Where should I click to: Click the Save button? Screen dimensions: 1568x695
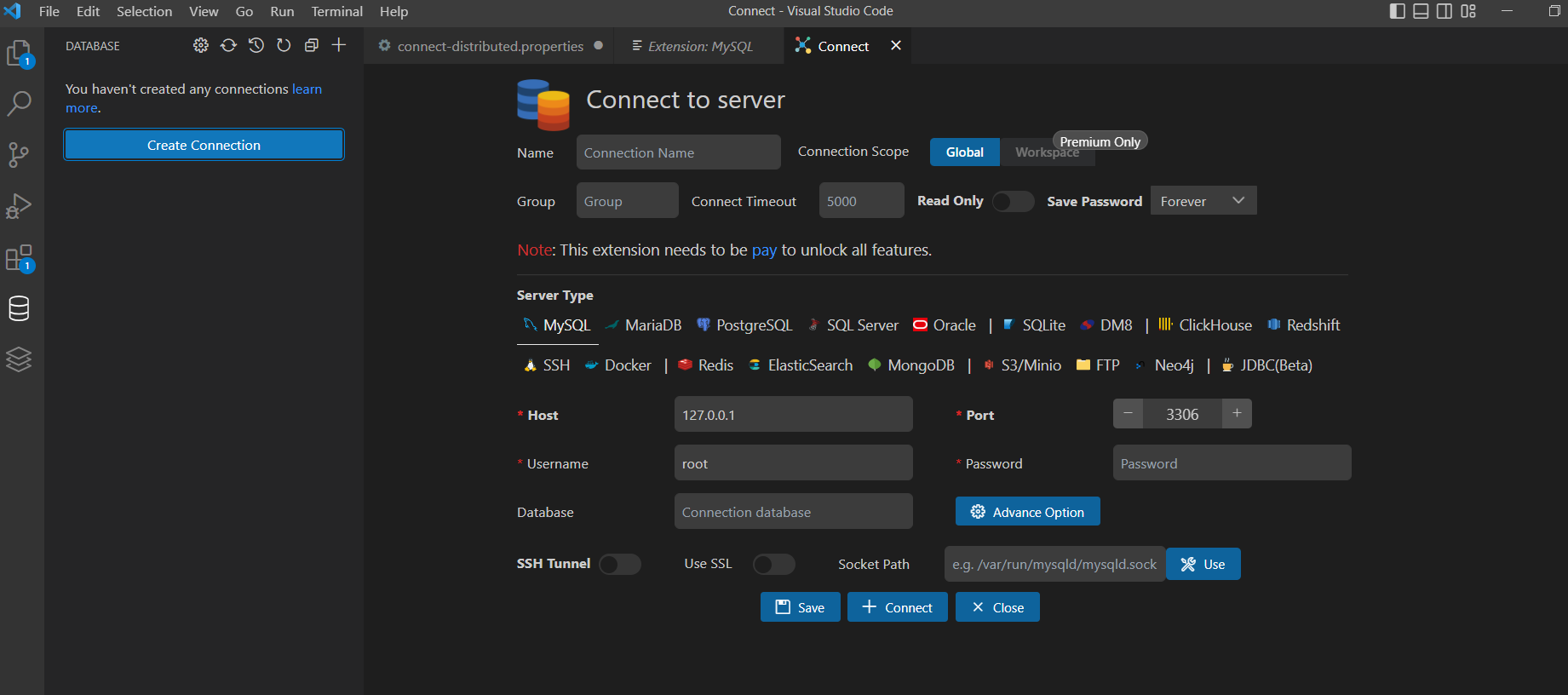point(801,607)
